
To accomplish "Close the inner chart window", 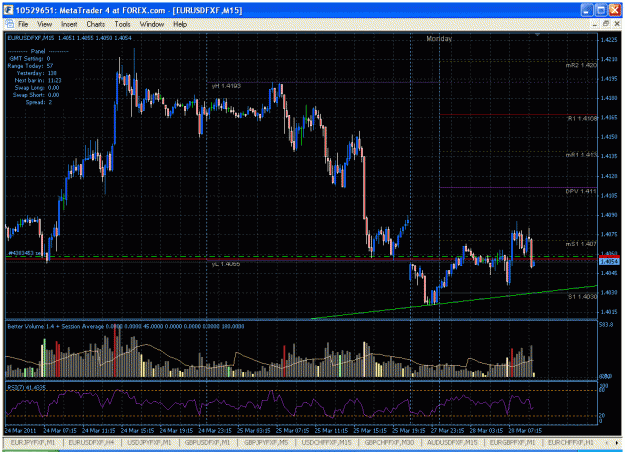I will (x=616, y=24).
